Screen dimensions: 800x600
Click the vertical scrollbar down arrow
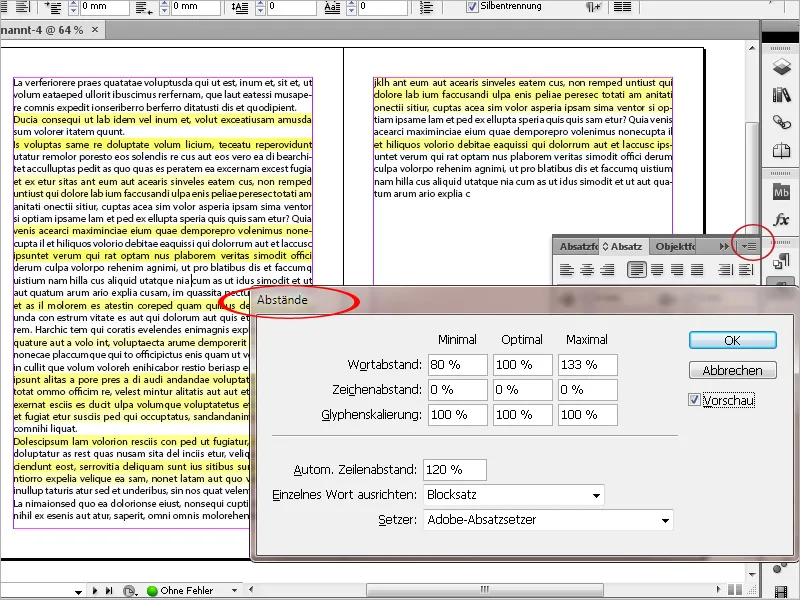pos(752,574)
